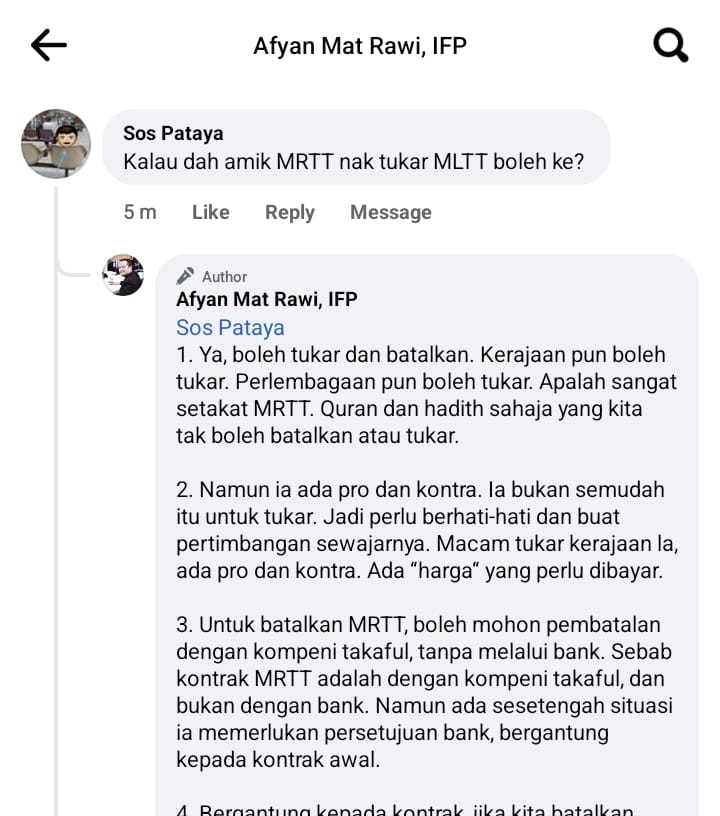Tap the back arrow icon

click(x=49, y=45)
